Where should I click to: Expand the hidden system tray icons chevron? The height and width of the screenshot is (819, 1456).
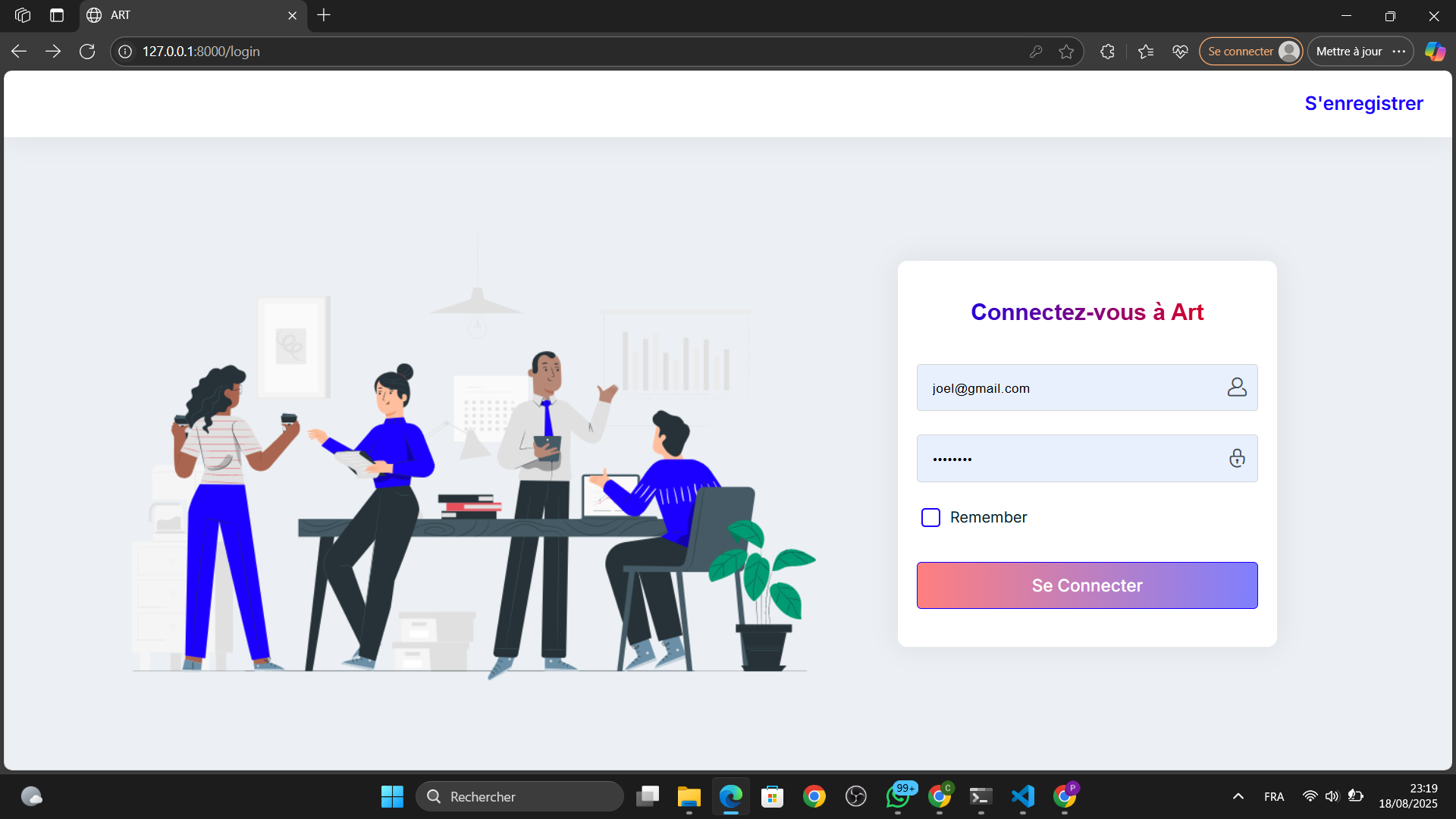[1238, 796]
